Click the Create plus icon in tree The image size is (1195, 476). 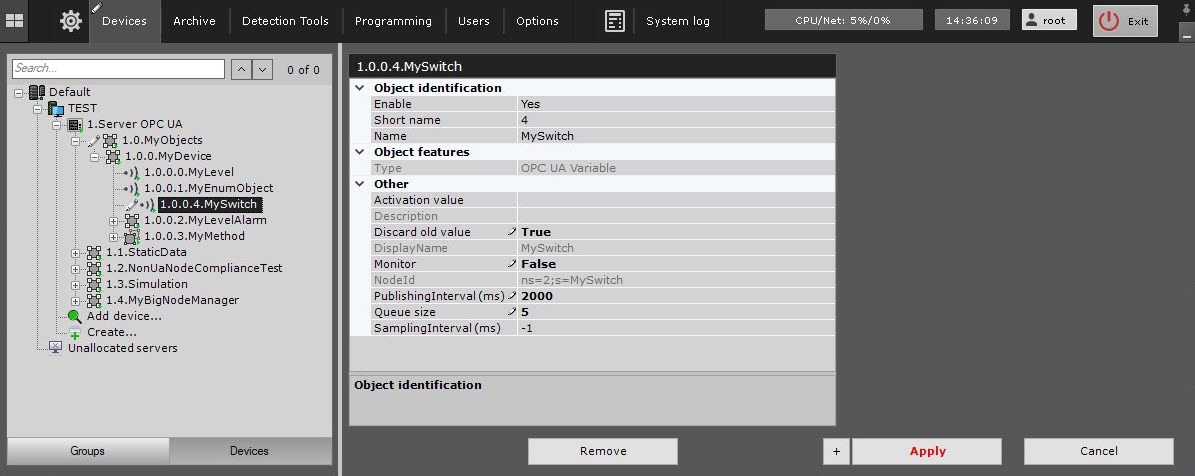point(75,333)
